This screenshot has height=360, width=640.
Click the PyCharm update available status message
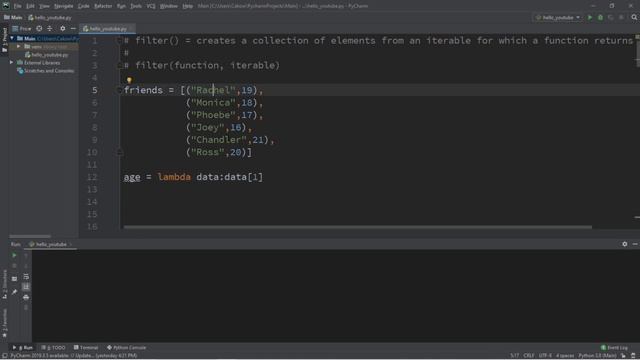pyautogui.click(x=73, y=356)
